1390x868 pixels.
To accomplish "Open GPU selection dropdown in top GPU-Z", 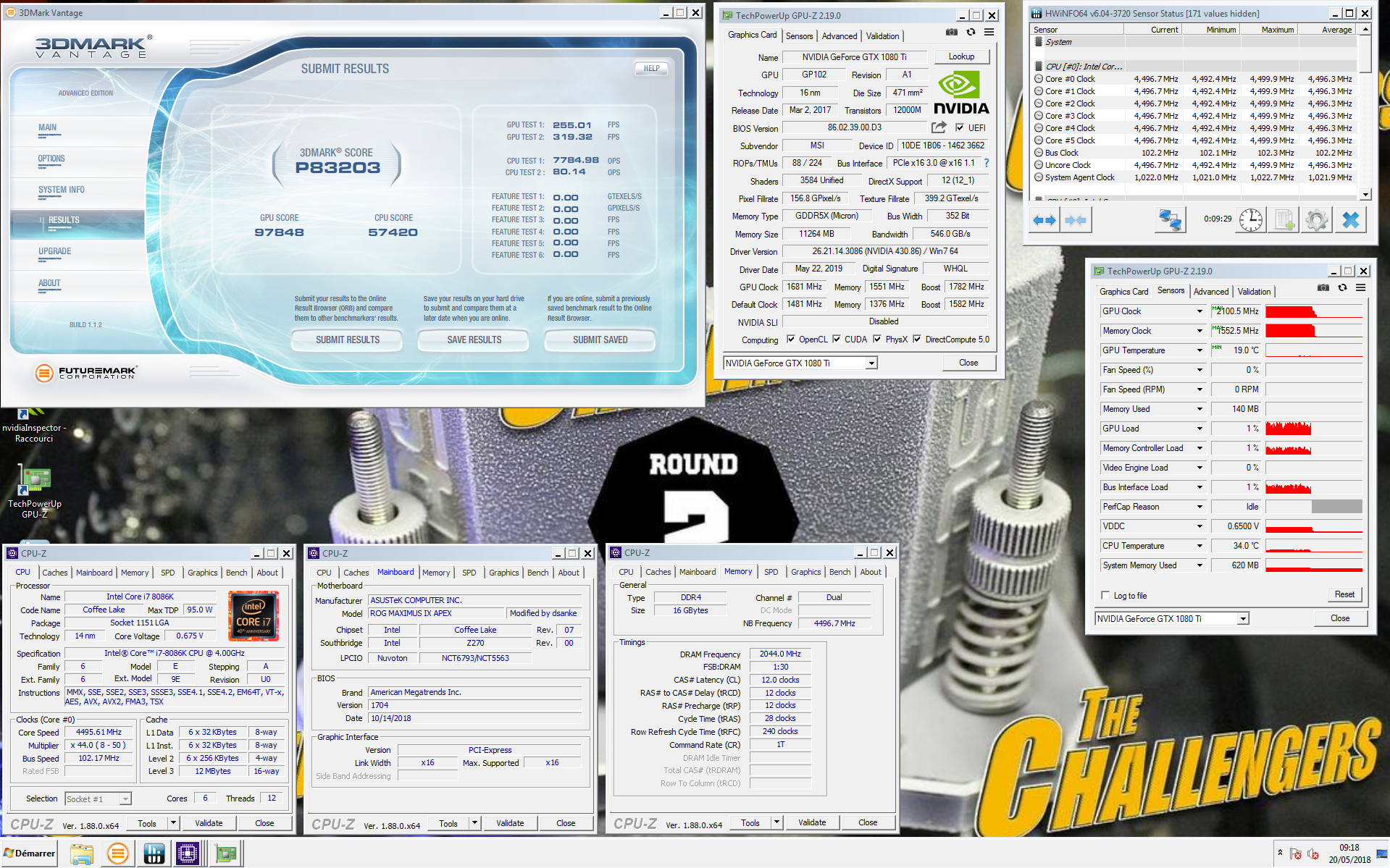I will click(871, 363).
